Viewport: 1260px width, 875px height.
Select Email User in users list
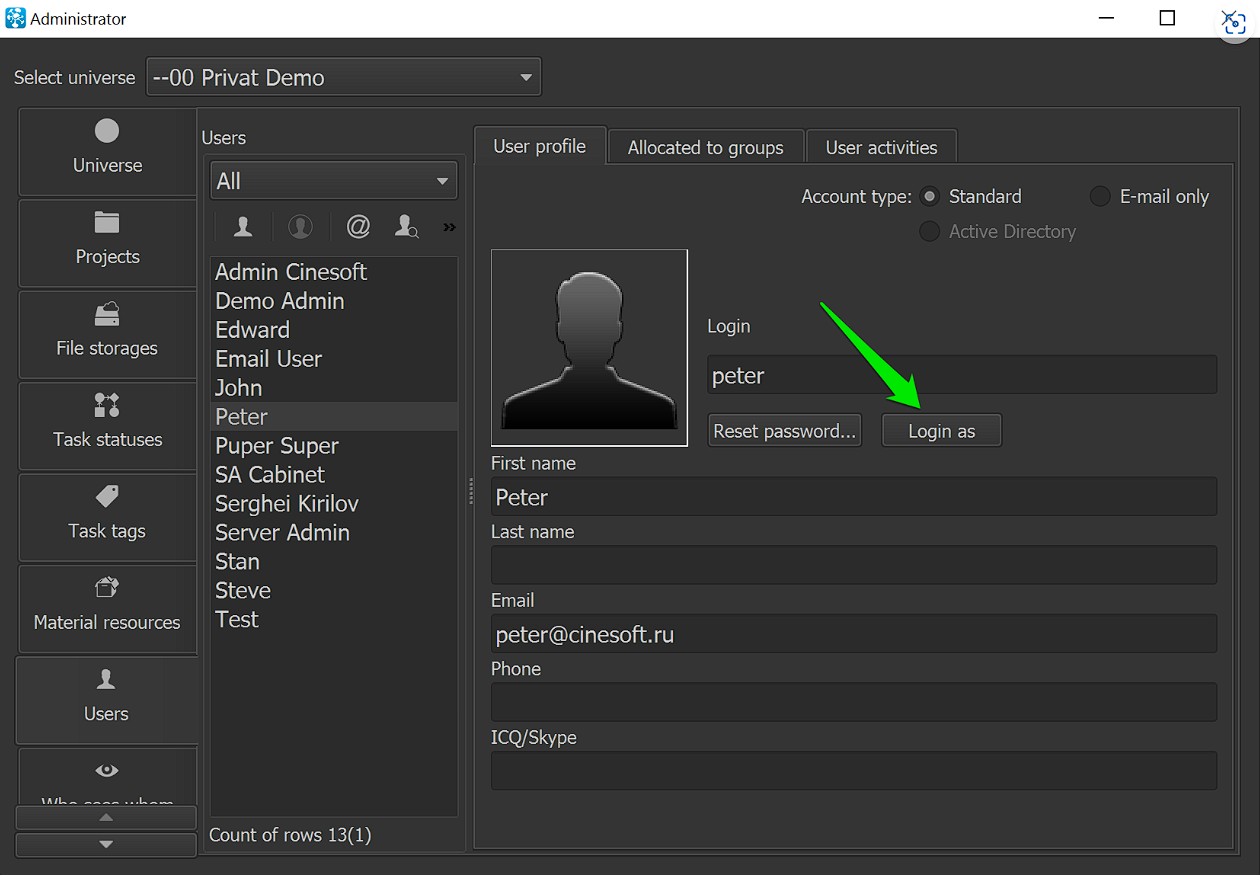point(334,359)
